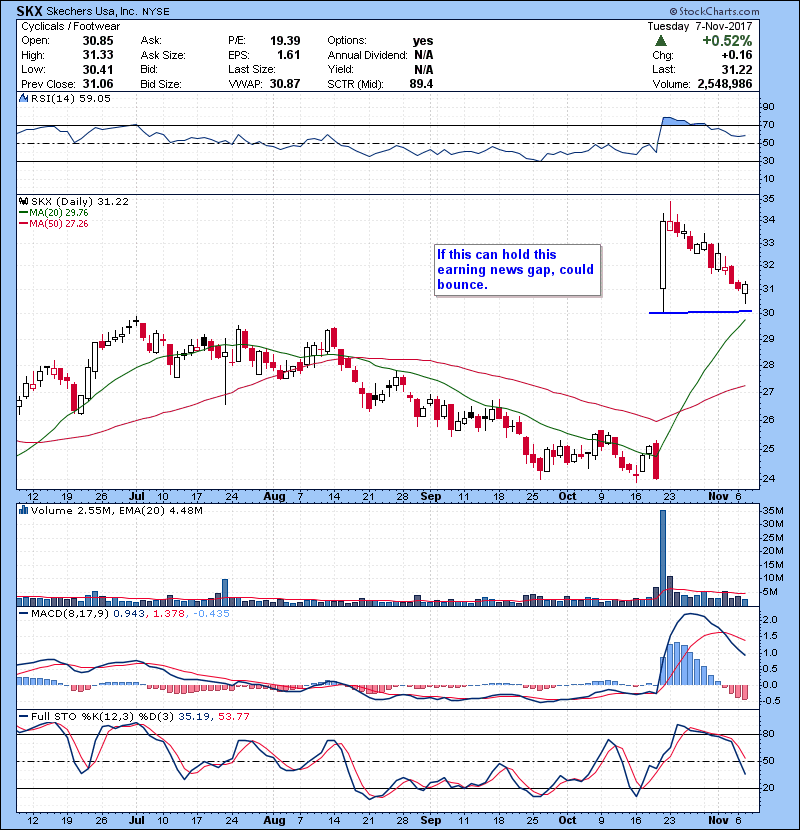The width and height of the screenshot is (800, 830).
Task: Click the SCTR (Mid) value 89.4
Action: point(421,84)
